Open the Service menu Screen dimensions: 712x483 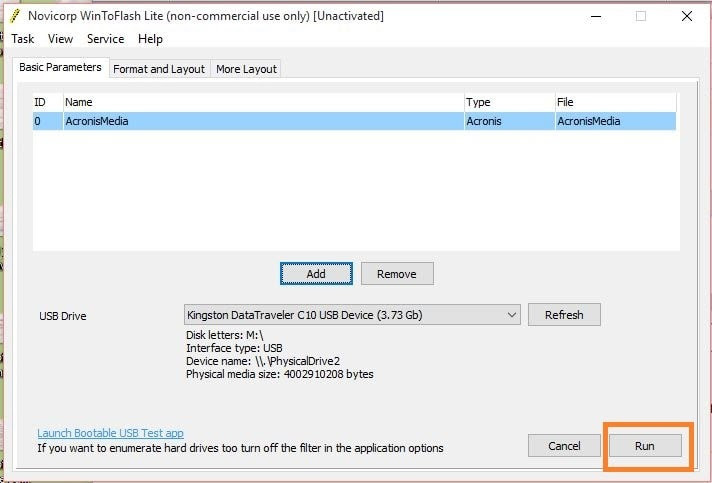click(x=105, y=39)
